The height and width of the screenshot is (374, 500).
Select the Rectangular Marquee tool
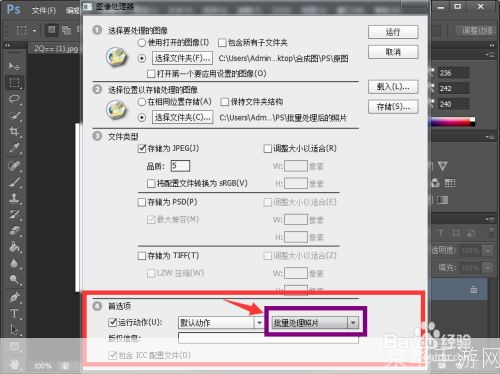pos(14,82)
